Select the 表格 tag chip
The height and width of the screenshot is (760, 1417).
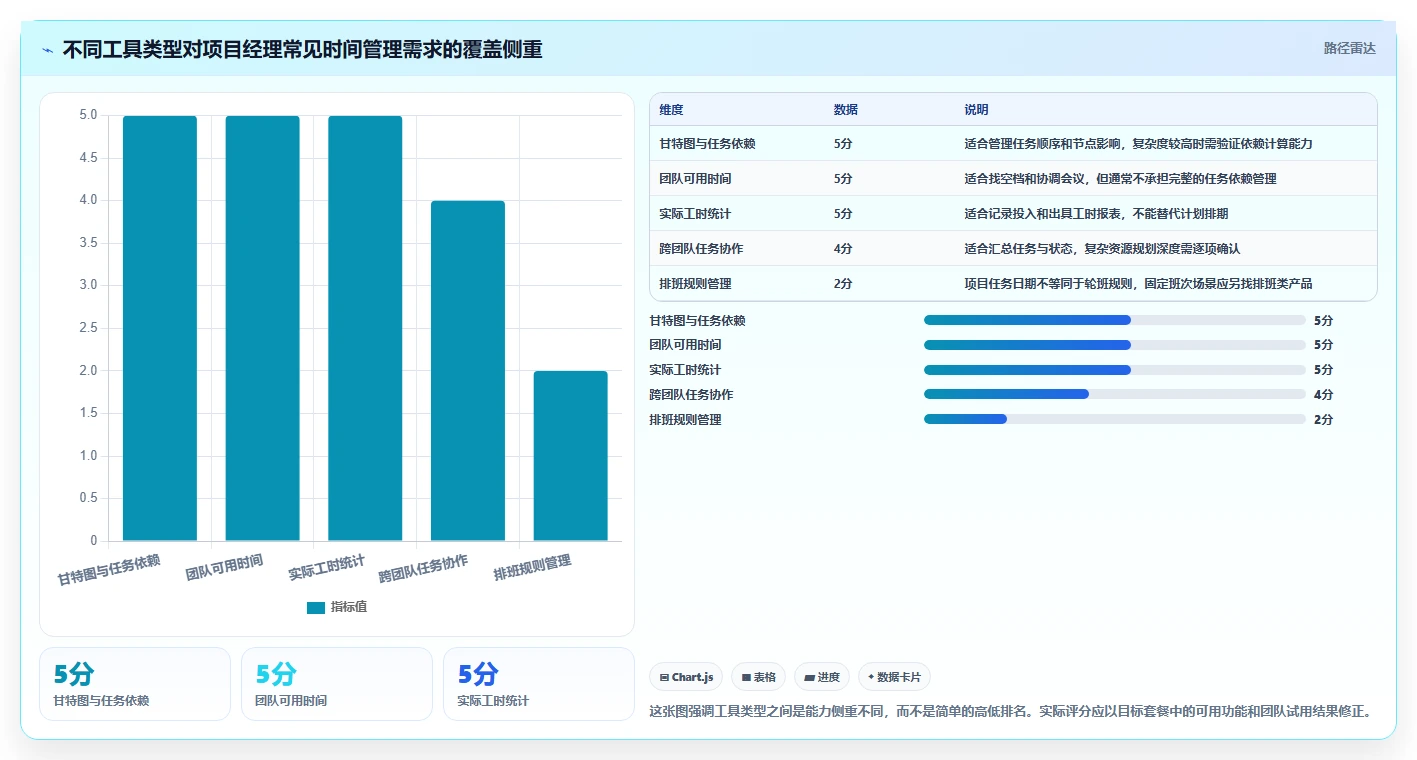759,677
